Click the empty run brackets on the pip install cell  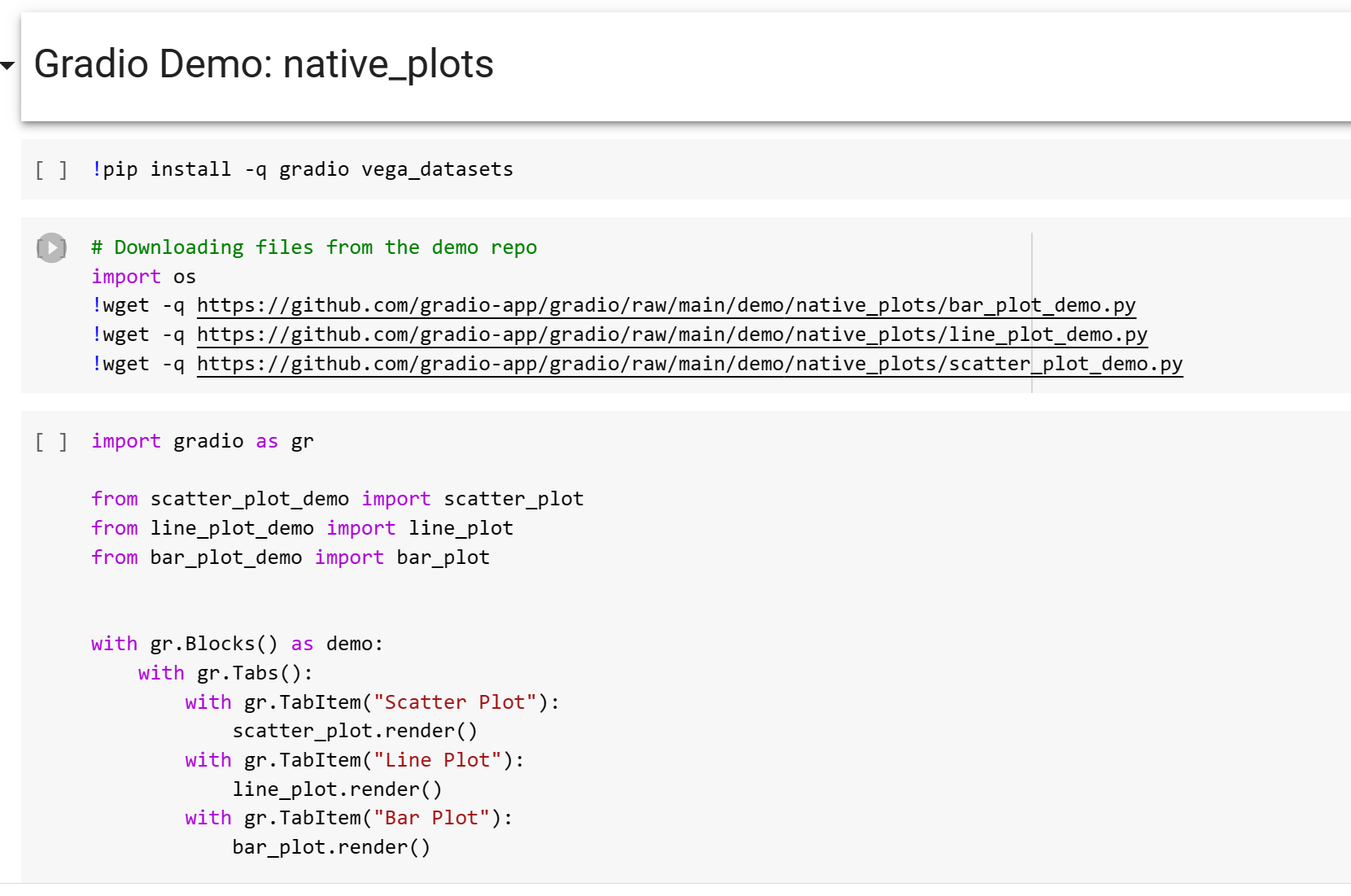coord(51,168)
